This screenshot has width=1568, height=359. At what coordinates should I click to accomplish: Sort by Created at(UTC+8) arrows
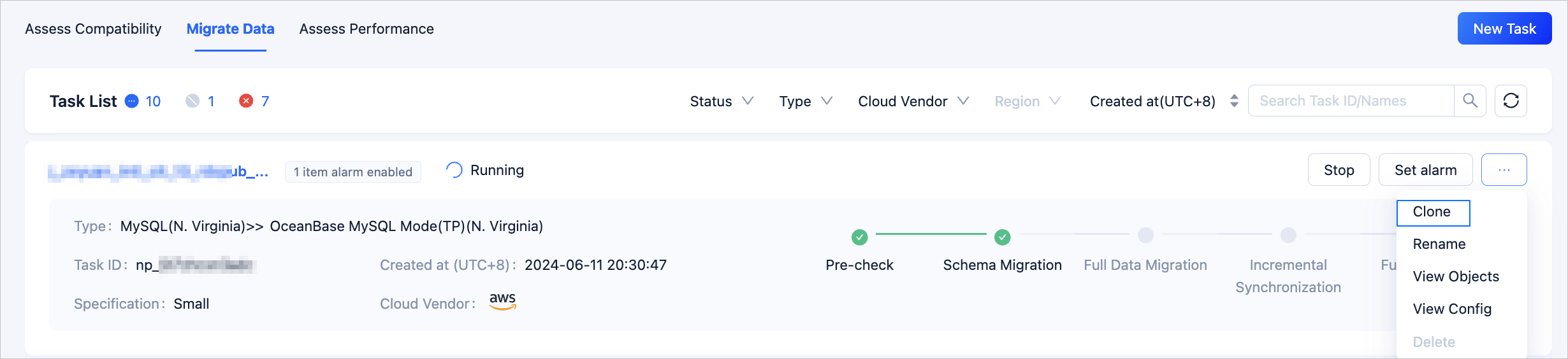(1234, 101)
